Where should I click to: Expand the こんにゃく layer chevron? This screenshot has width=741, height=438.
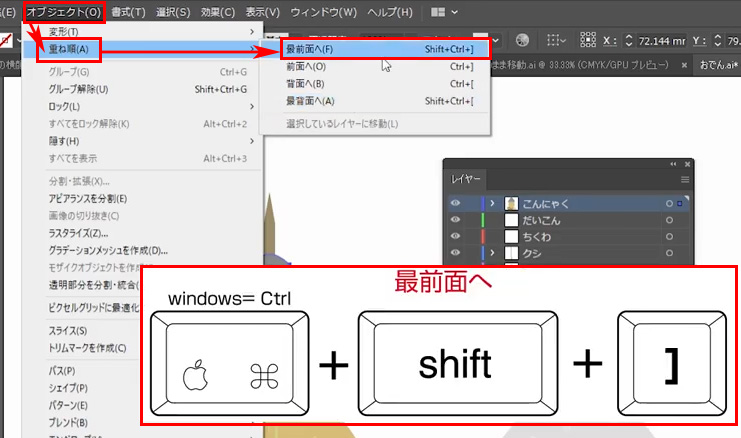[x=492, y=203]
